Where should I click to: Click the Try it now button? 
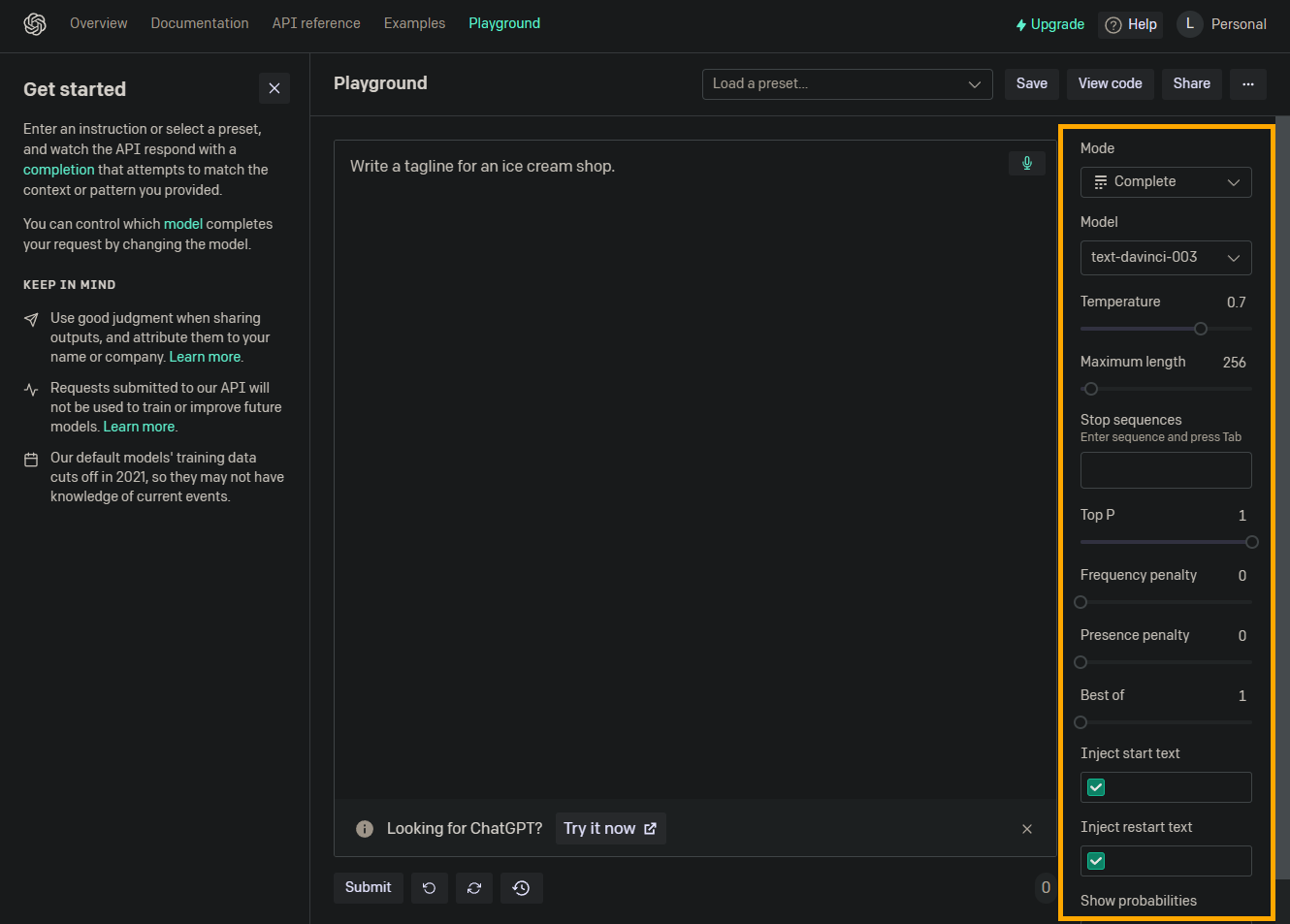(x=610, y=829)
